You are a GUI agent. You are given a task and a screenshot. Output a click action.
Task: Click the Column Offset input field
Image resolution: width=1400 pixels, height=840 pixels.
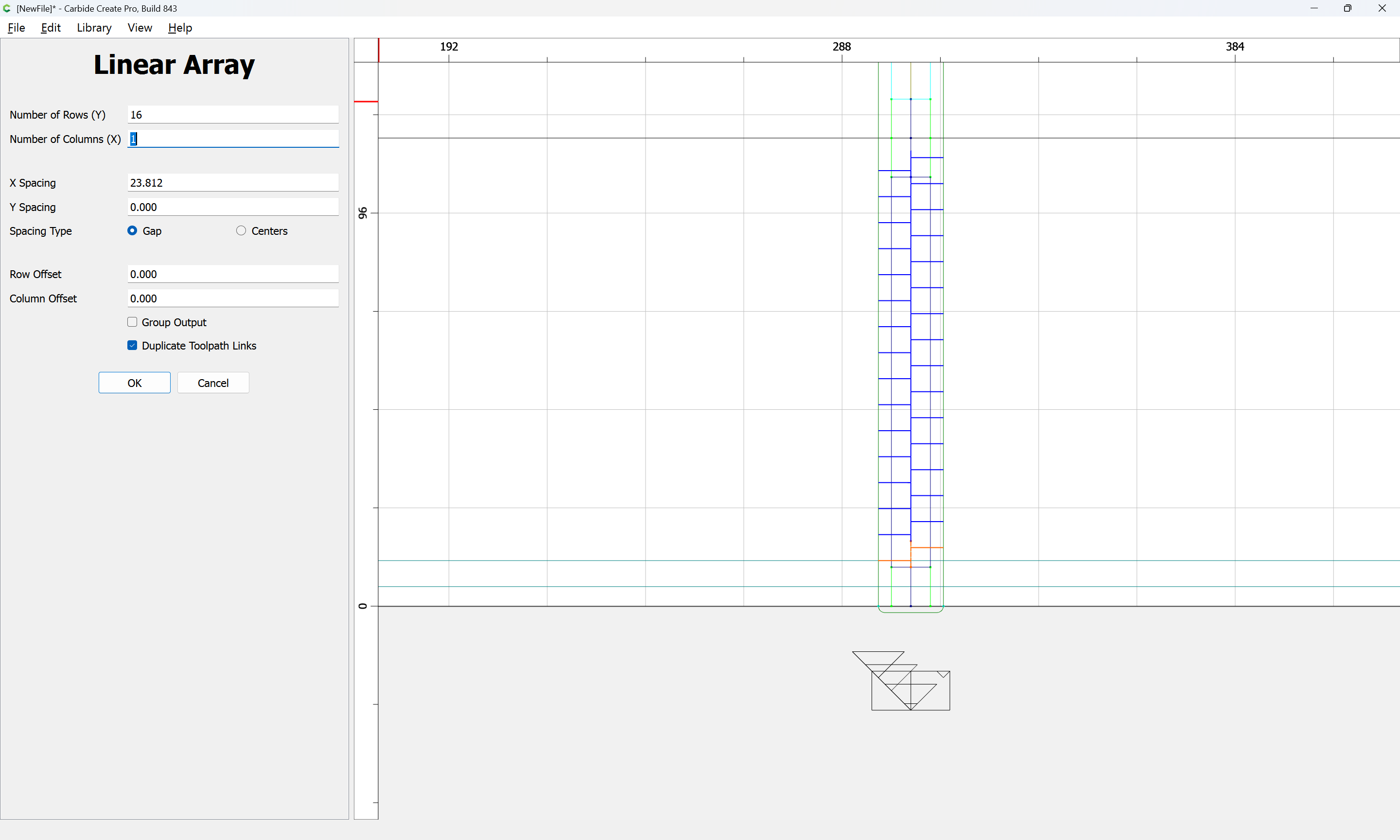point(233,298)
